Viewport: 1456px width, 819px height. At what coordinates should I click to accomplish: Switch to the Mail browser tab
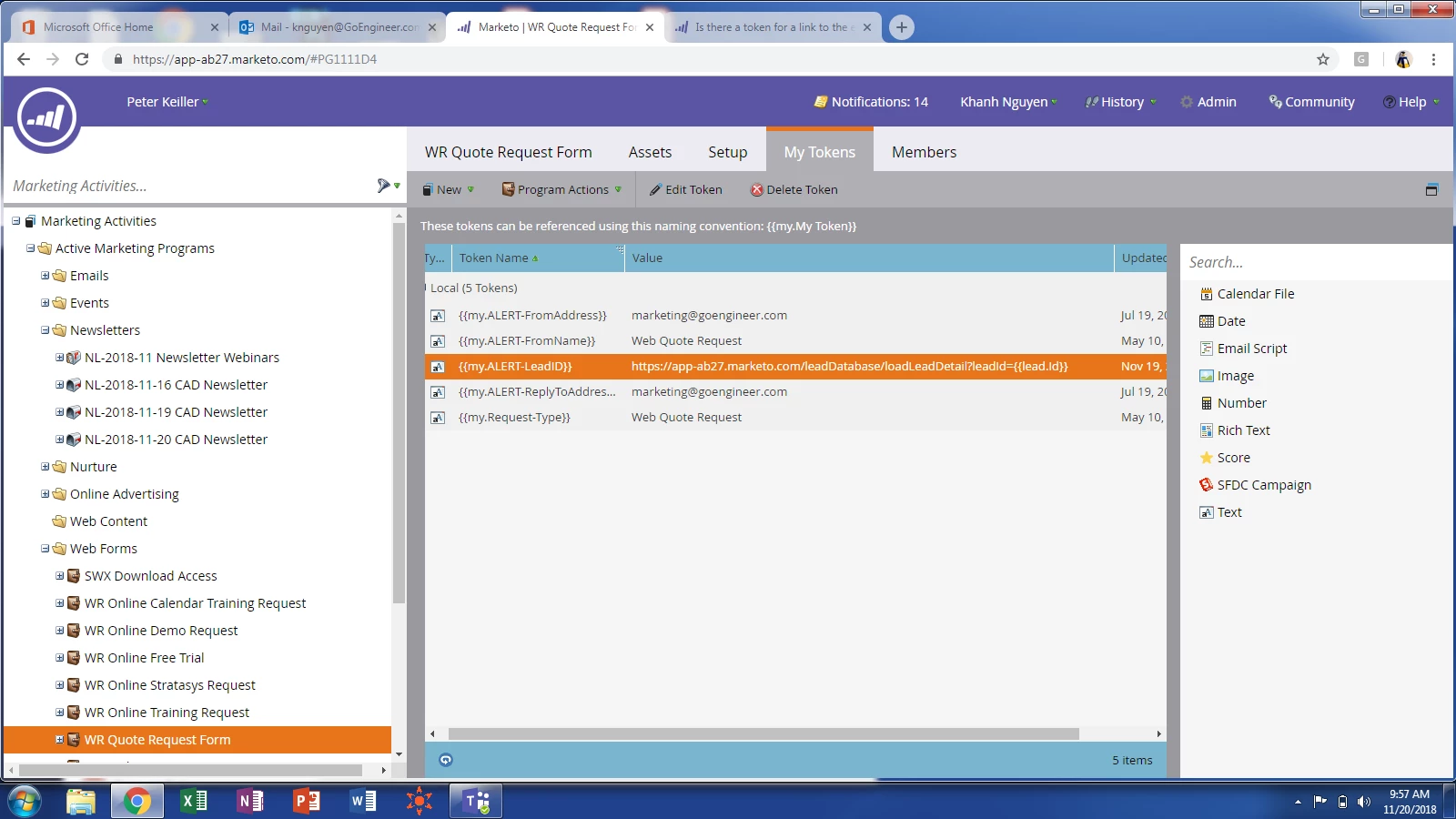click(338, 27)
